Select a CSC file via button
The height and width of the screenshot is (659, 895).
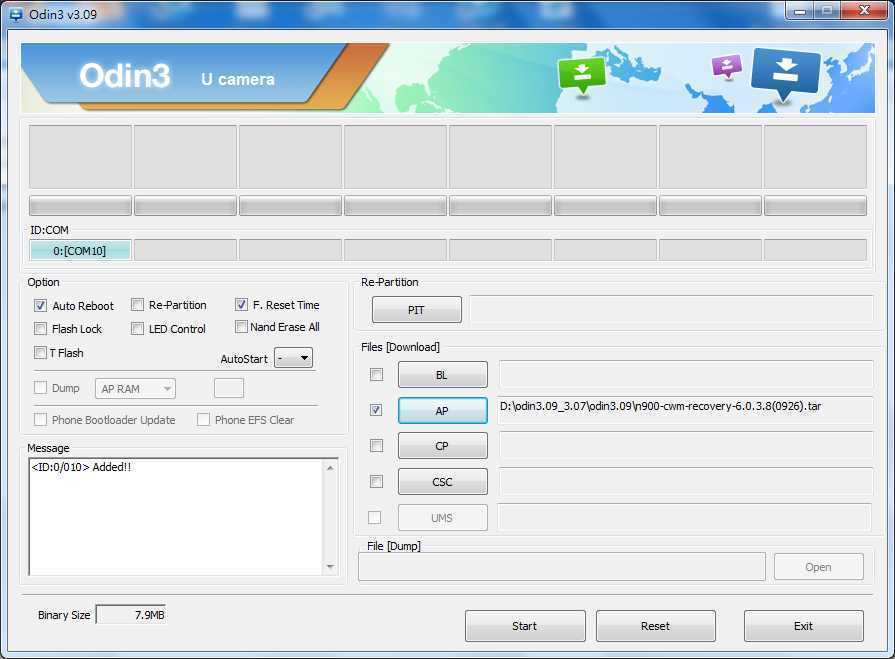point(442,482)
